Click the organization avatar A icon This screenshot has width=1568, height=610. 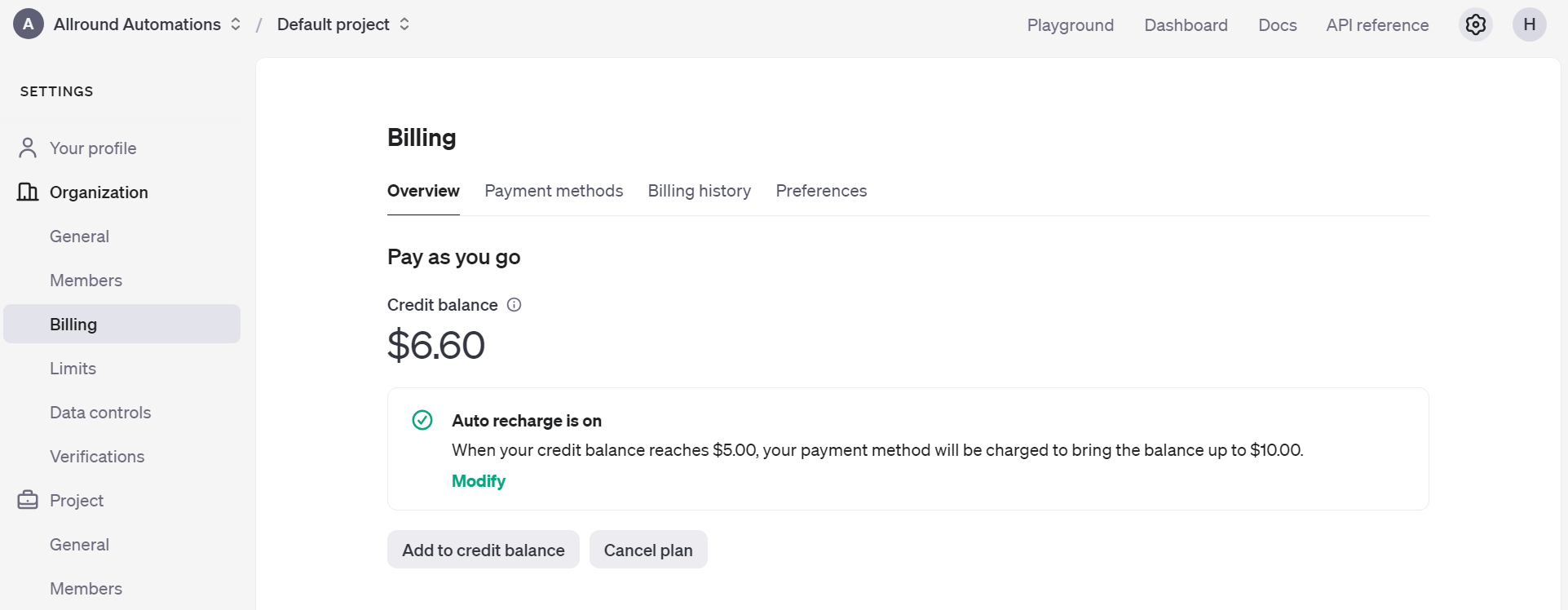click(x=29, y=24)
